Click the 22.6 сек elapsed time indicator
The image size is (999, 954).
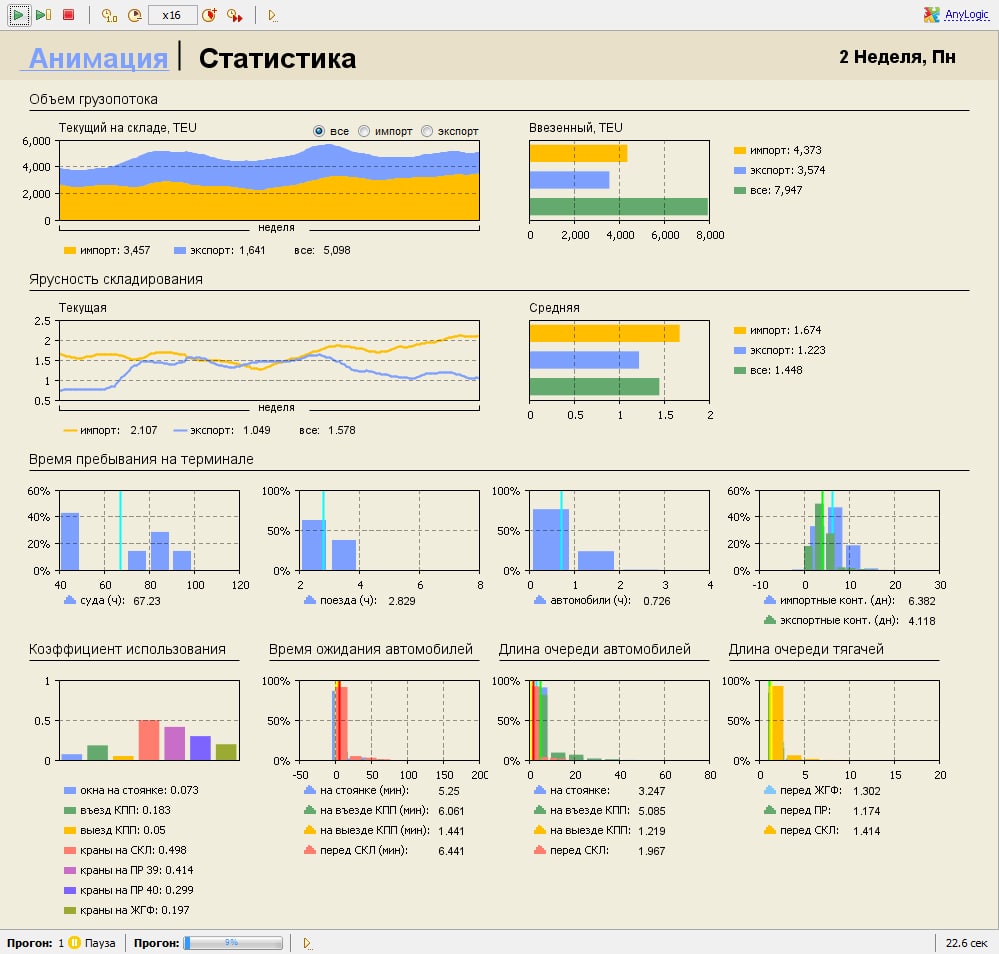(966, 942)
